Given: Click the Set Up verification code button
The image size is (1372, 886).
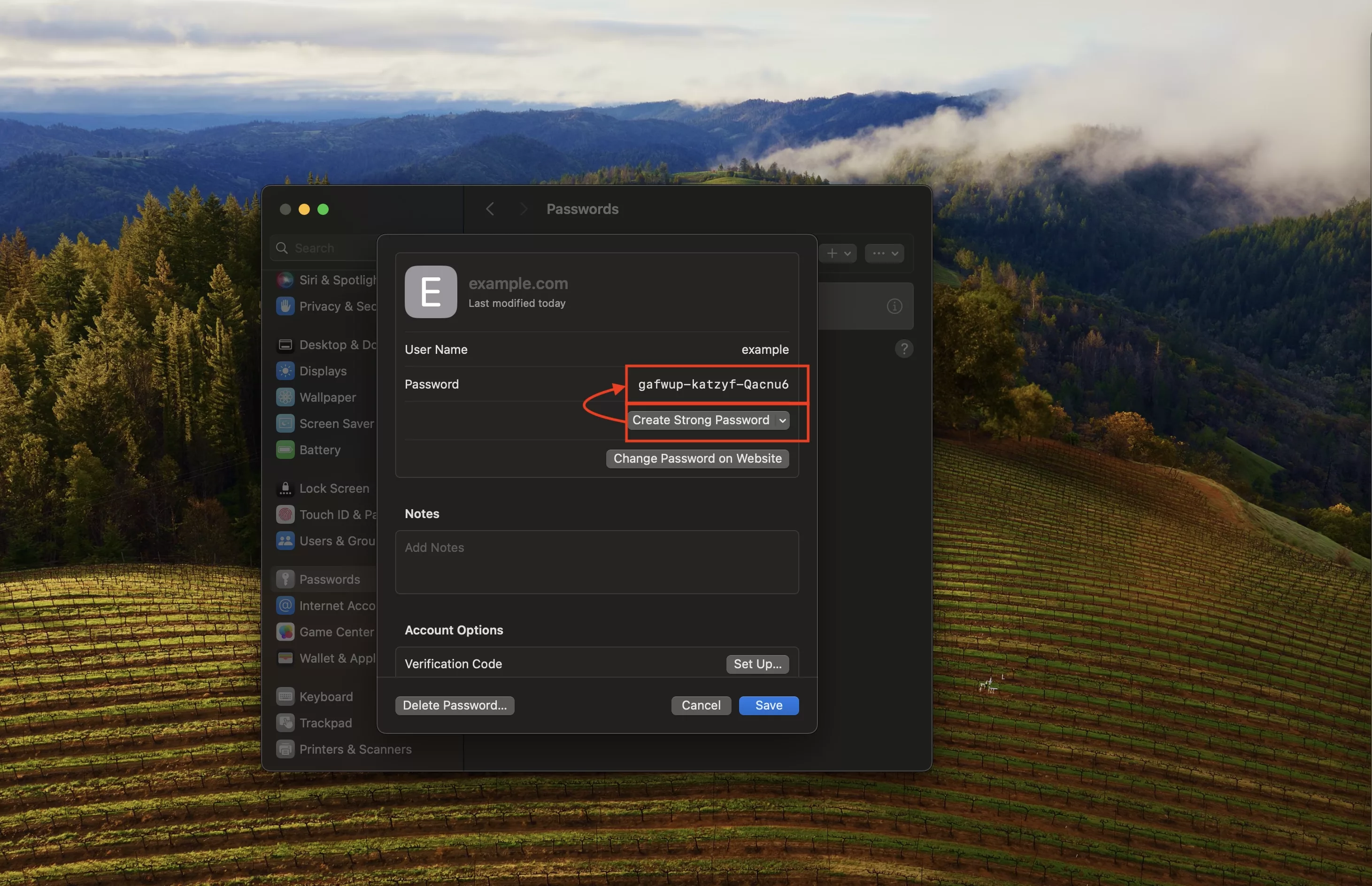Looking at the screenshot, I should (x=757, y=663).
